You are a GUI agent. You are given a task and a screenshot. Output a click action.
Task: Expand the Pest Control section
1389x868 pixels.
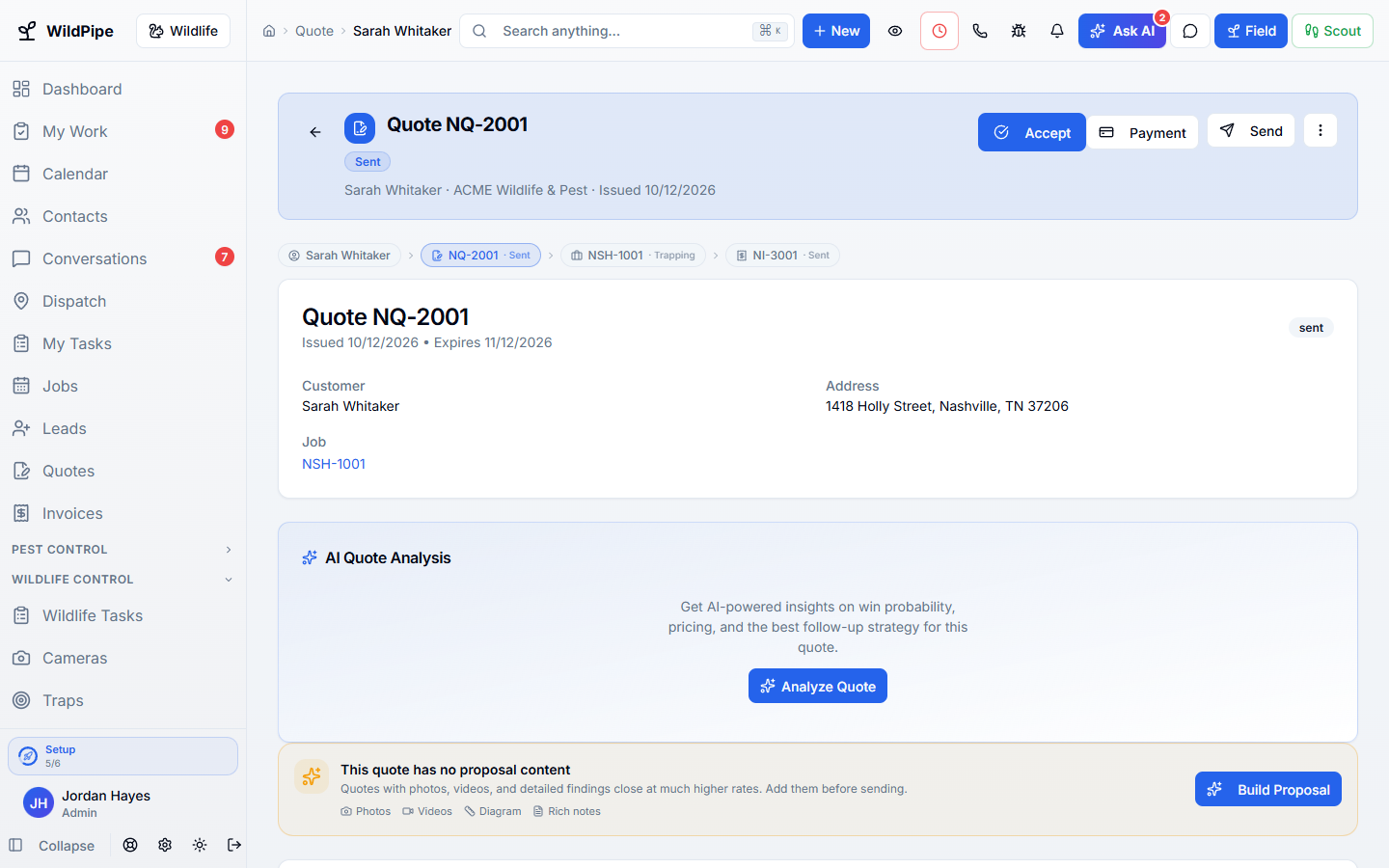point(123,550)
